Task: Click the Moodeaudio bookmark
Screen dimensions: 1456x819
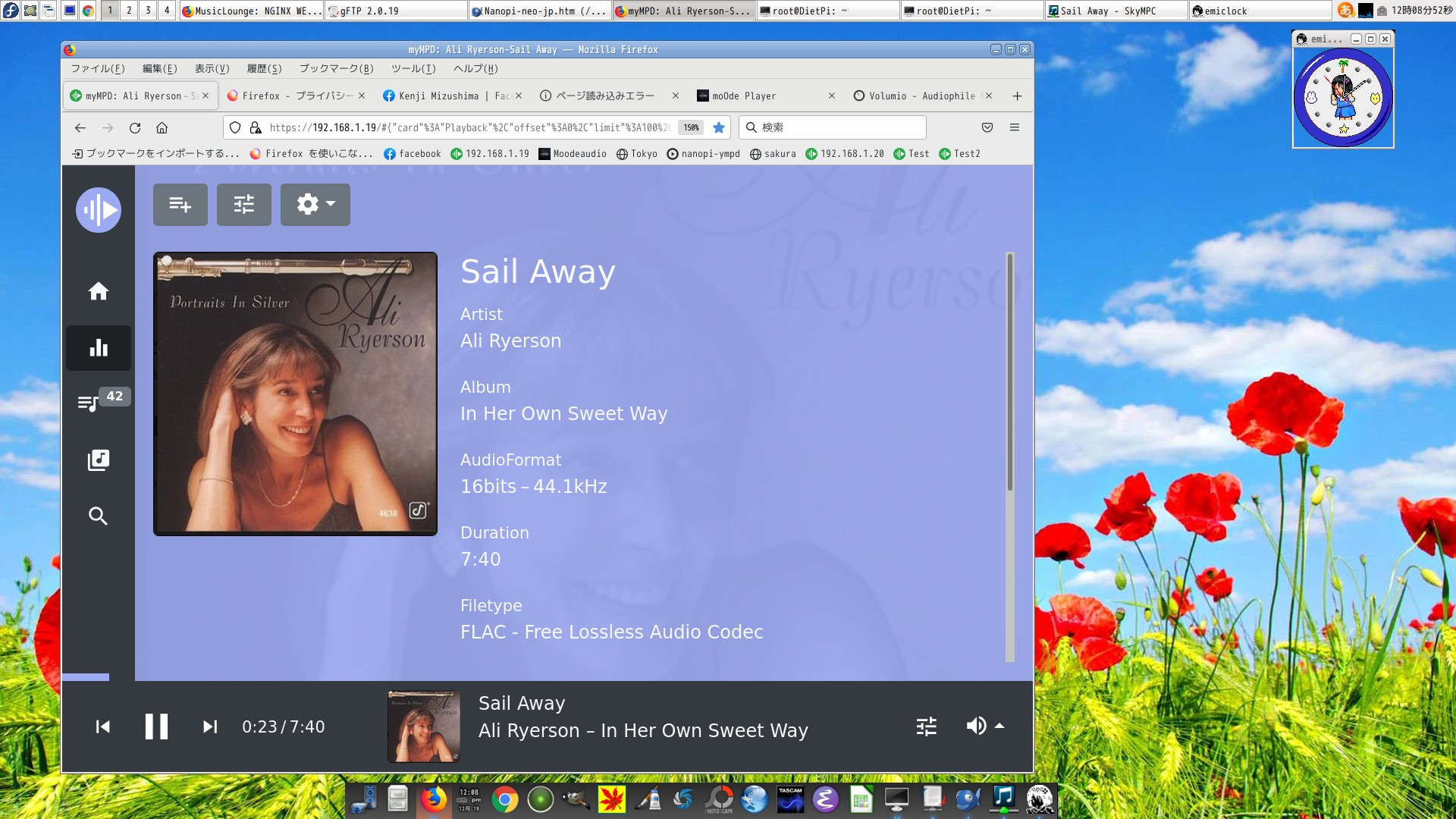Action: [x=573, y=154]
